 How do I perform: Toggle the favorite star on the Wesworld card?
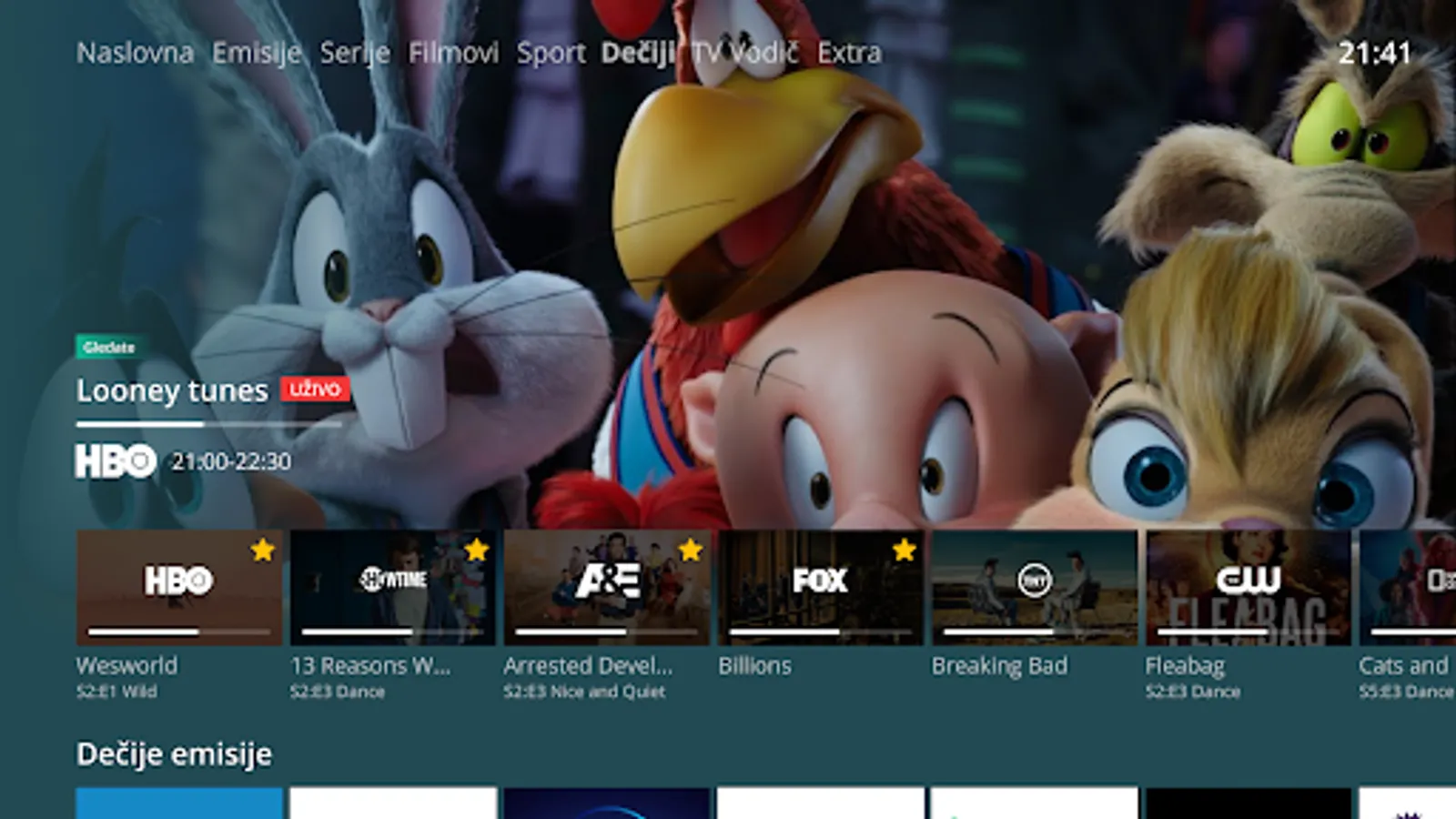(x=263, y=550)
